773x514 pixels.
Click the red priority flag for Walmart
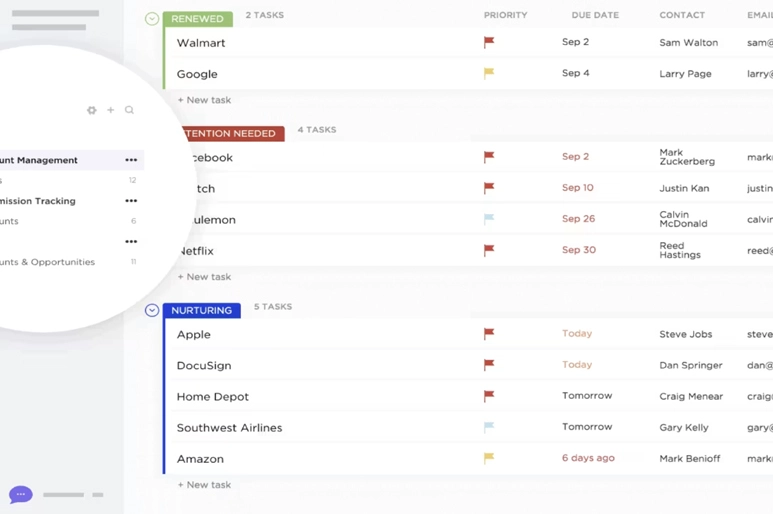489,42
